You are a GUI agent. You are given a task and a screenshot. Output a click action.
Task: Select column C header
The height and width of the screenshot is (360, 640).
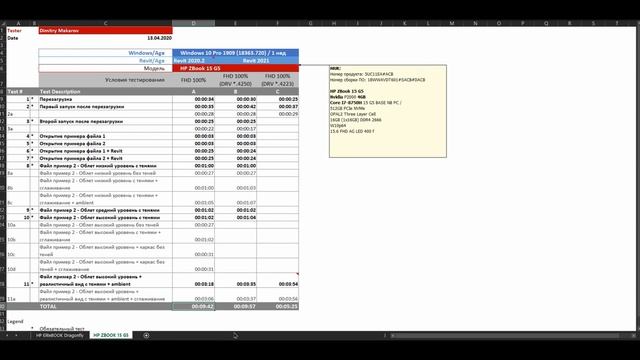(105, 23)
